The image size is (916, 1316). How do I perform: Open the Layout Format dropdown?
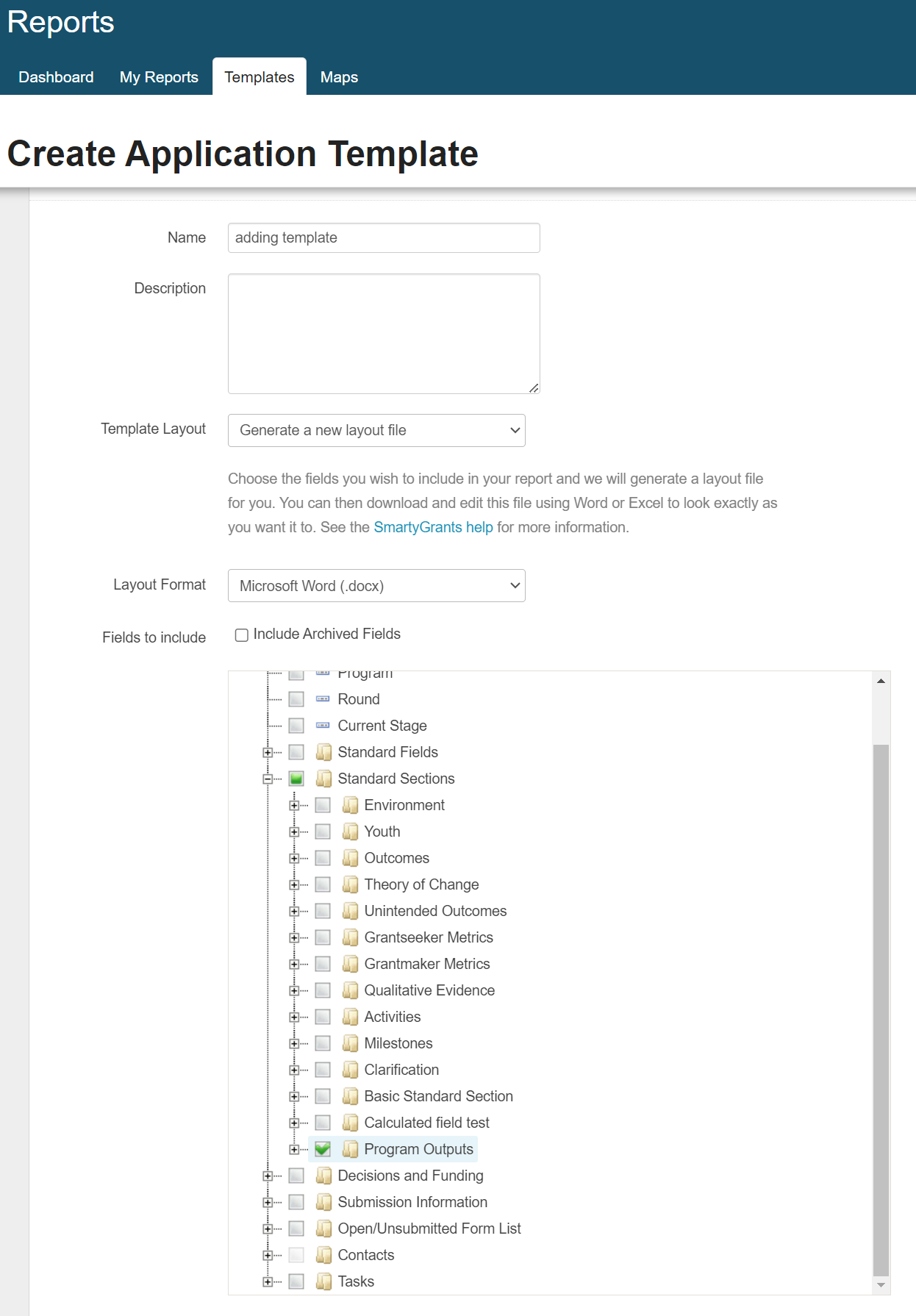376,586
